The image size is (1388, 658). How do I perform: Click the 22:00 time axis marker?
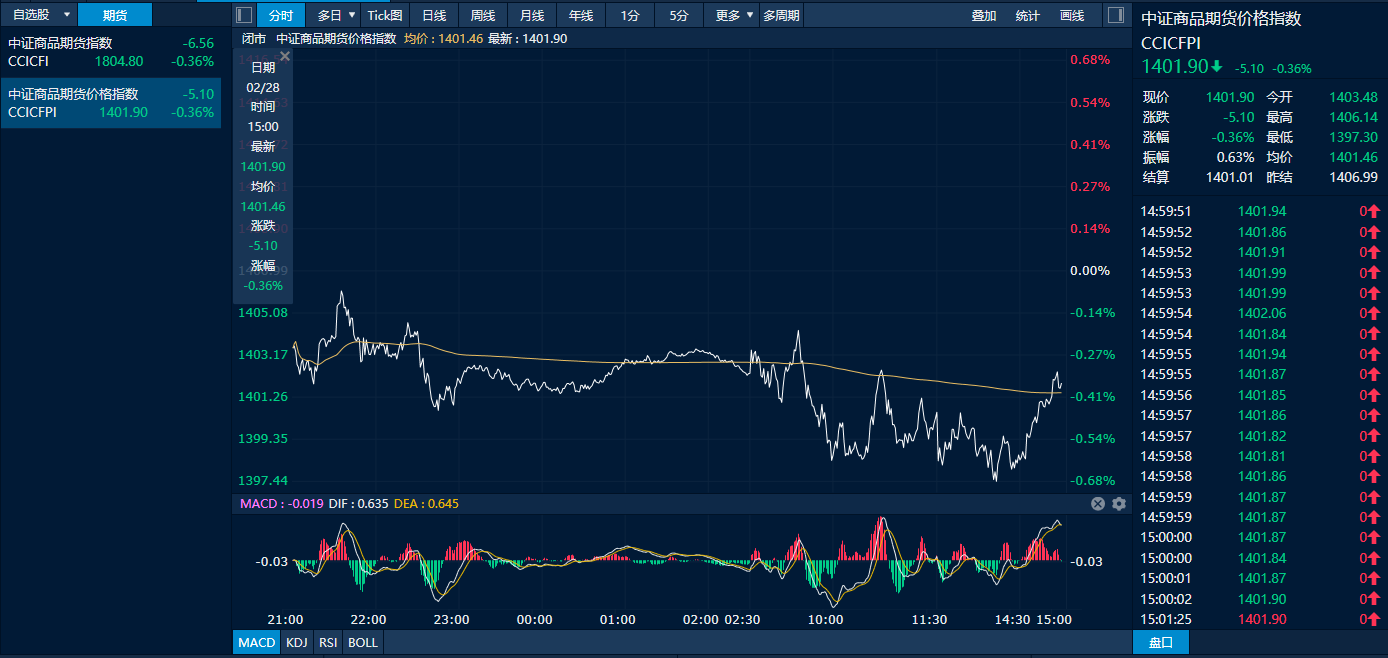[x=369, y=619]
